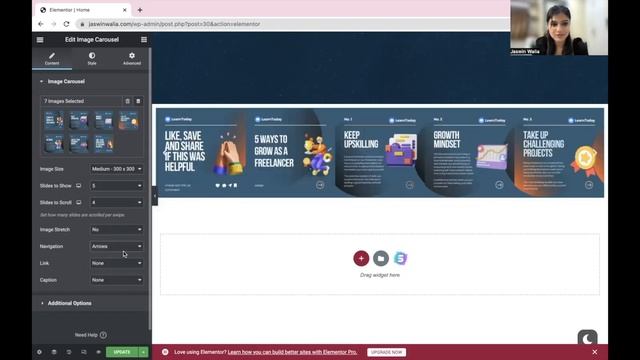Click the Upgrade Now button

click(x=387, y=352)
